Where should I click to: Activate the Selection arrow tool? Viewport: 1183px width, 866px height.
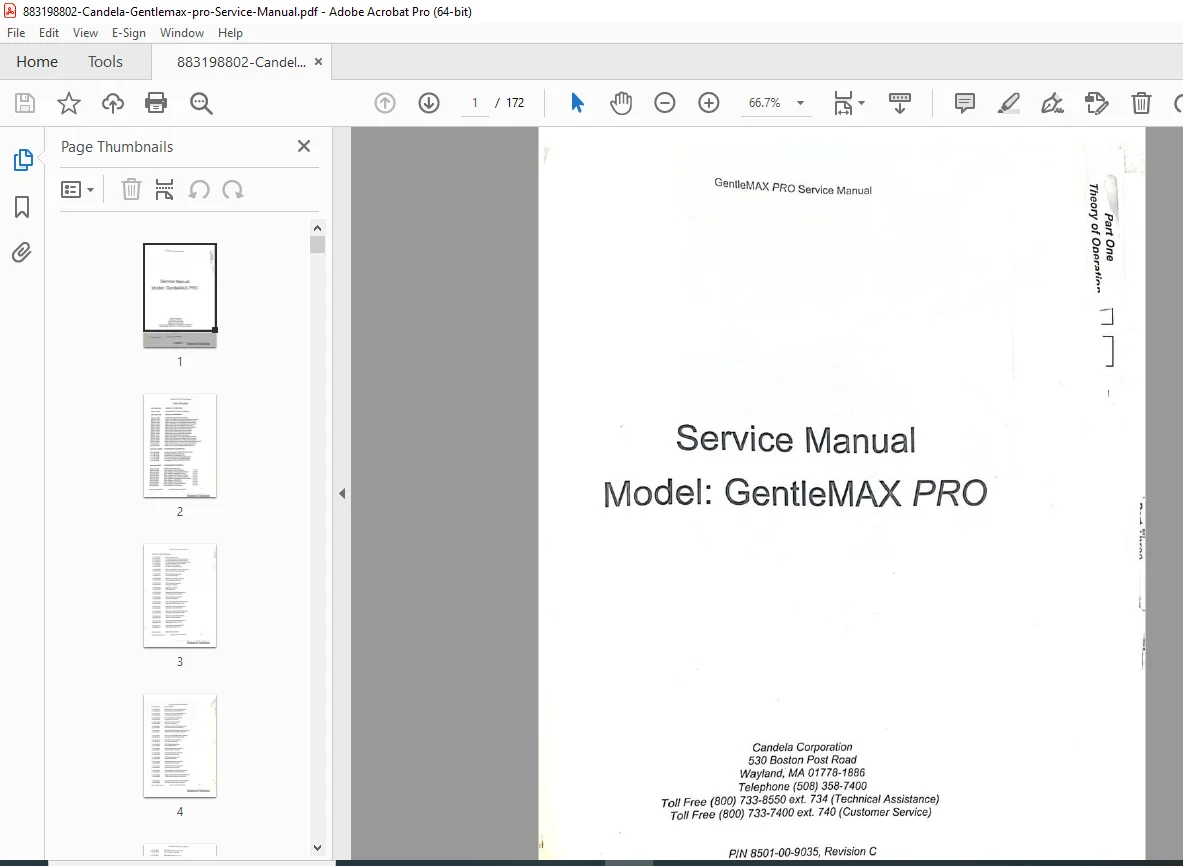click(x=577, y=103)
